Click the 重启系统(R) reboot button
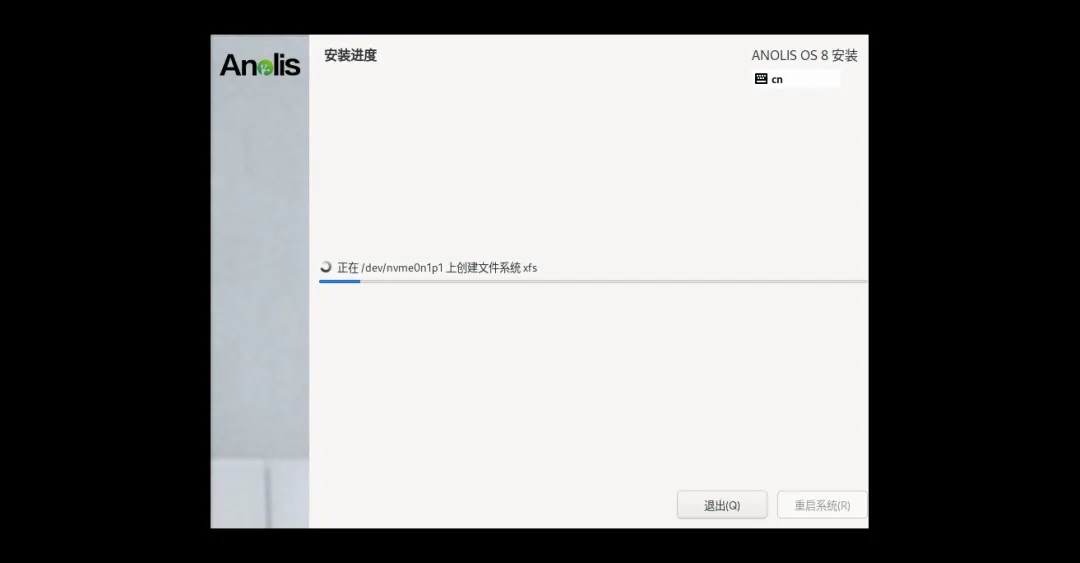The image size is (1080, 563). click(x=822, y=505)
